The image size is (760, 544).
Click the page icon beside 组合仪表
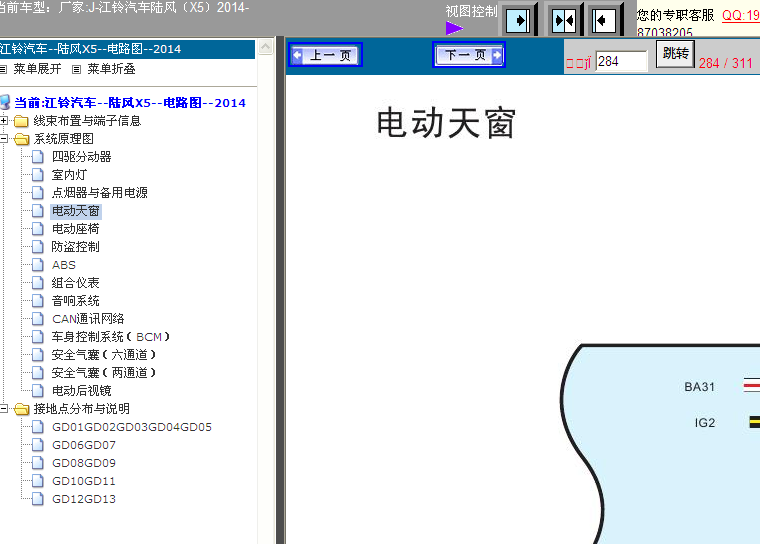(x=37, y=283)
